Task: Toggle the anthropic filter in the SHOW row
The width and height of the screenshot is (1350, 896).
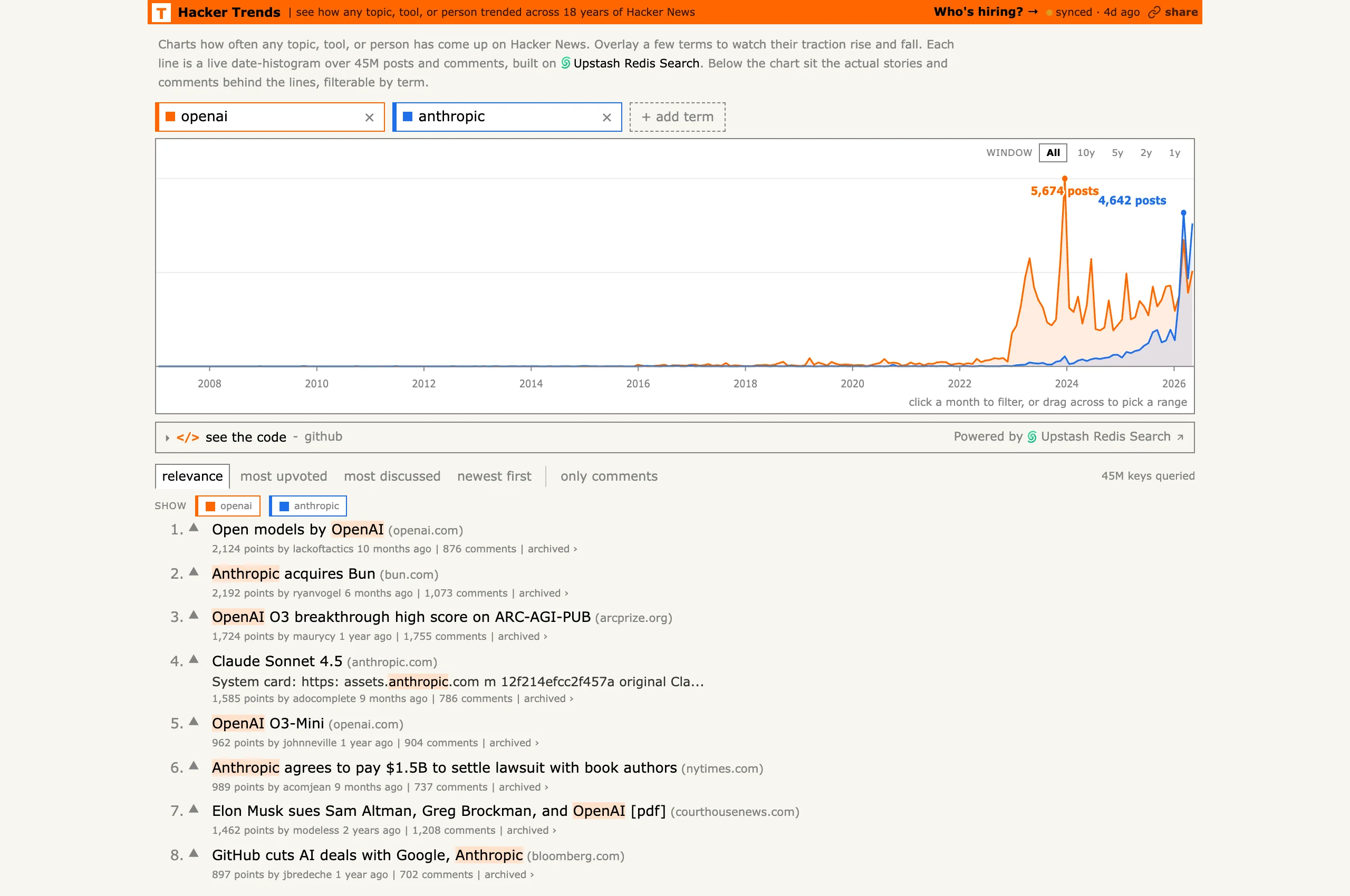Action: (308, 506)
